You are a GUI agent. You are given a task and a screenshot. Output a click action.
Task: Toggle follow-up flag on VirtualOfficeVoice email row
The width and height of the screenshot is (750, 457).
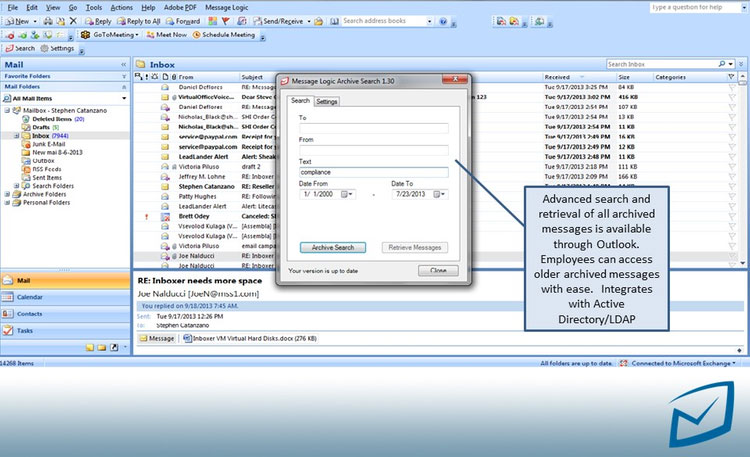[732, 97]
